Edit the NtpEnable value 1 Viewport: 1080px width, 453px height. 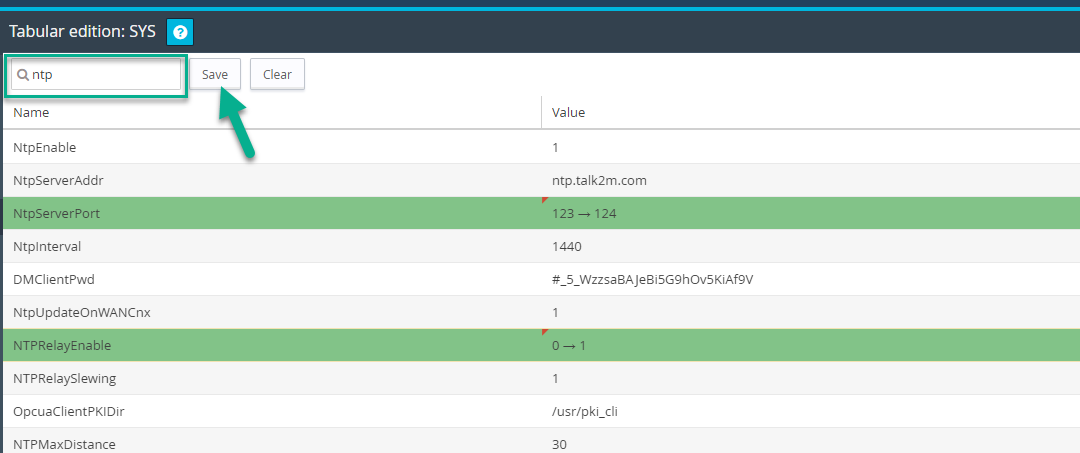(555, 147)
